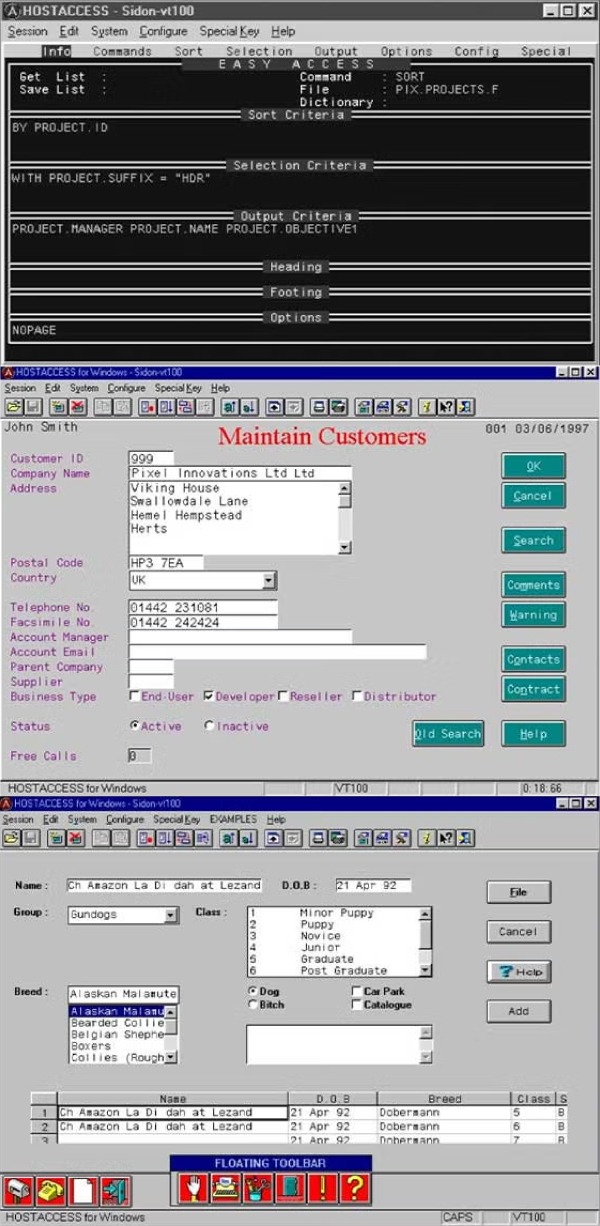
Task: Select the Dog radio button
Action: tap(251, 991)
